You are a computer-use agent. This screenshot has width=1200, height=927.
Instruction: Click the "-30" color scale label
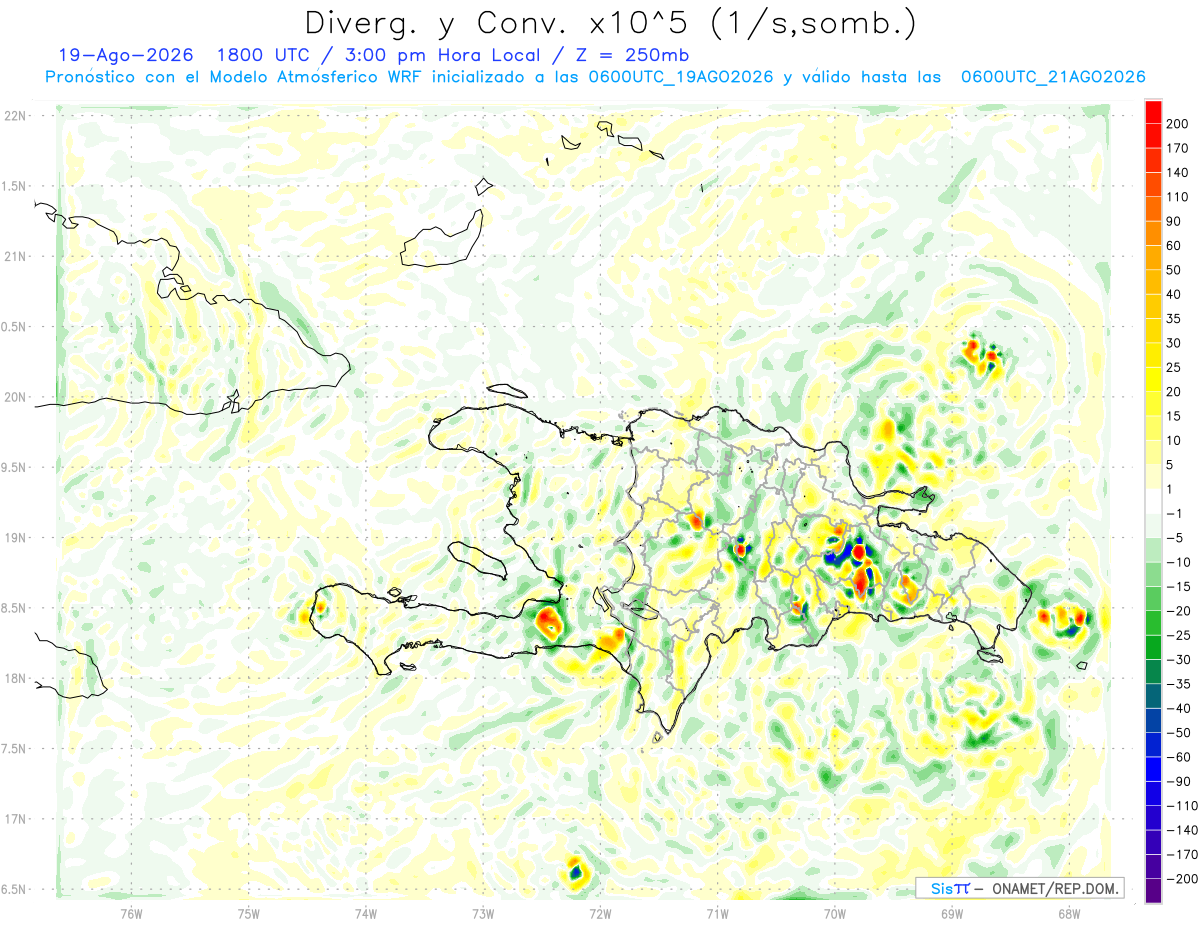tap(1179, 659)
